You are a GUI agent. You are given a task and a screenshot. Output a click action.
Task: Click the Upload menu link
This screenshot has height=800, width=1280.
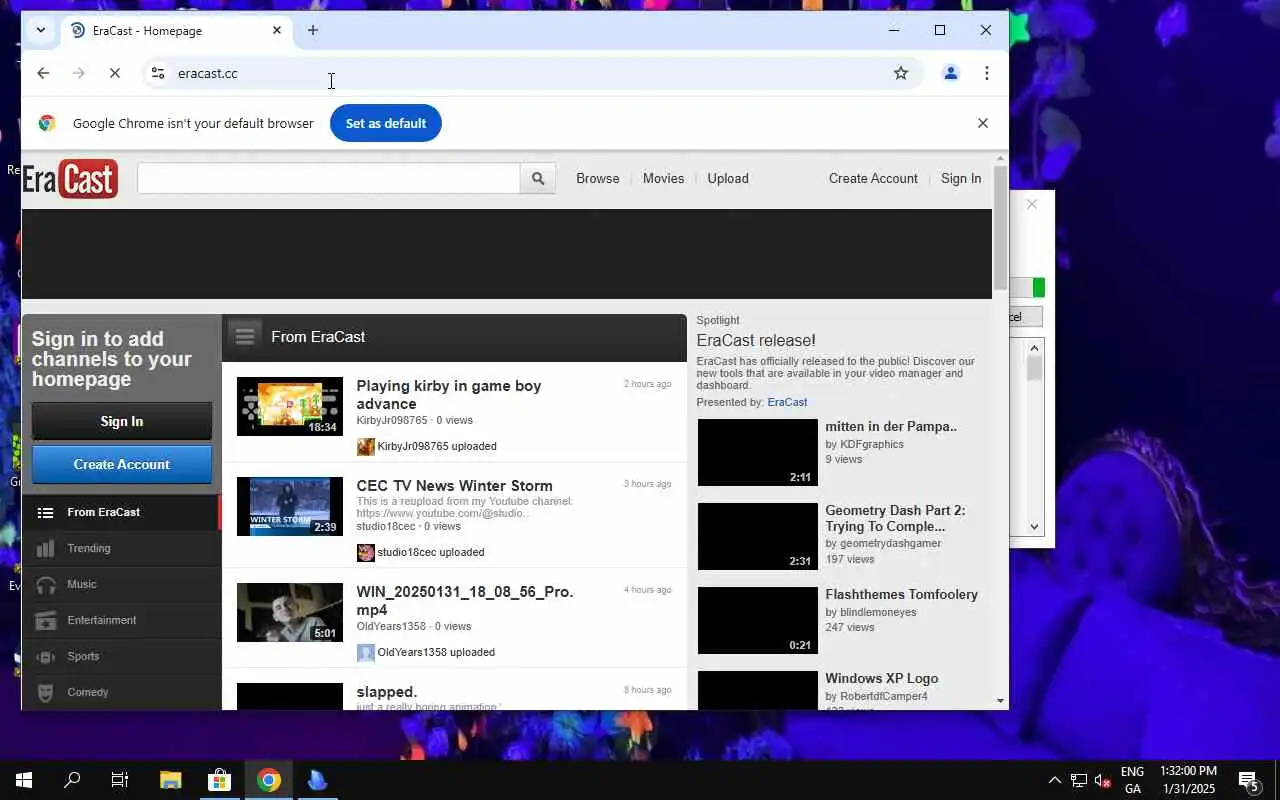pos(728,178)
